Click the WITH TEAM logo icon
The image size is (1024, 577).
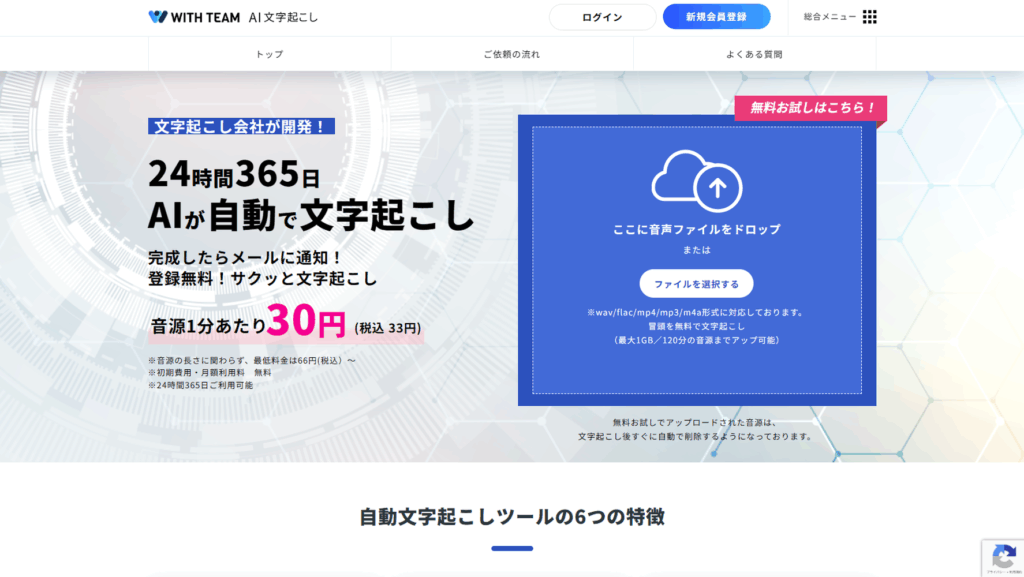tap(157, 17)
